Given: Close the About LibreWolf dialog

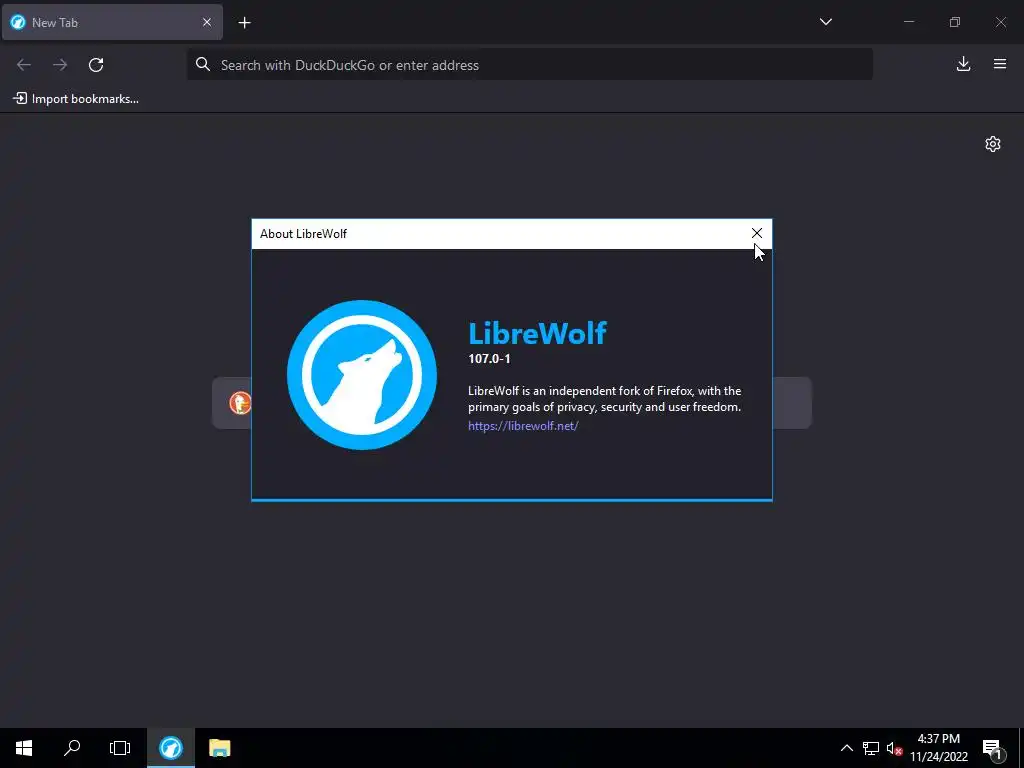Looking at the screenshot, I should [756, 233].
